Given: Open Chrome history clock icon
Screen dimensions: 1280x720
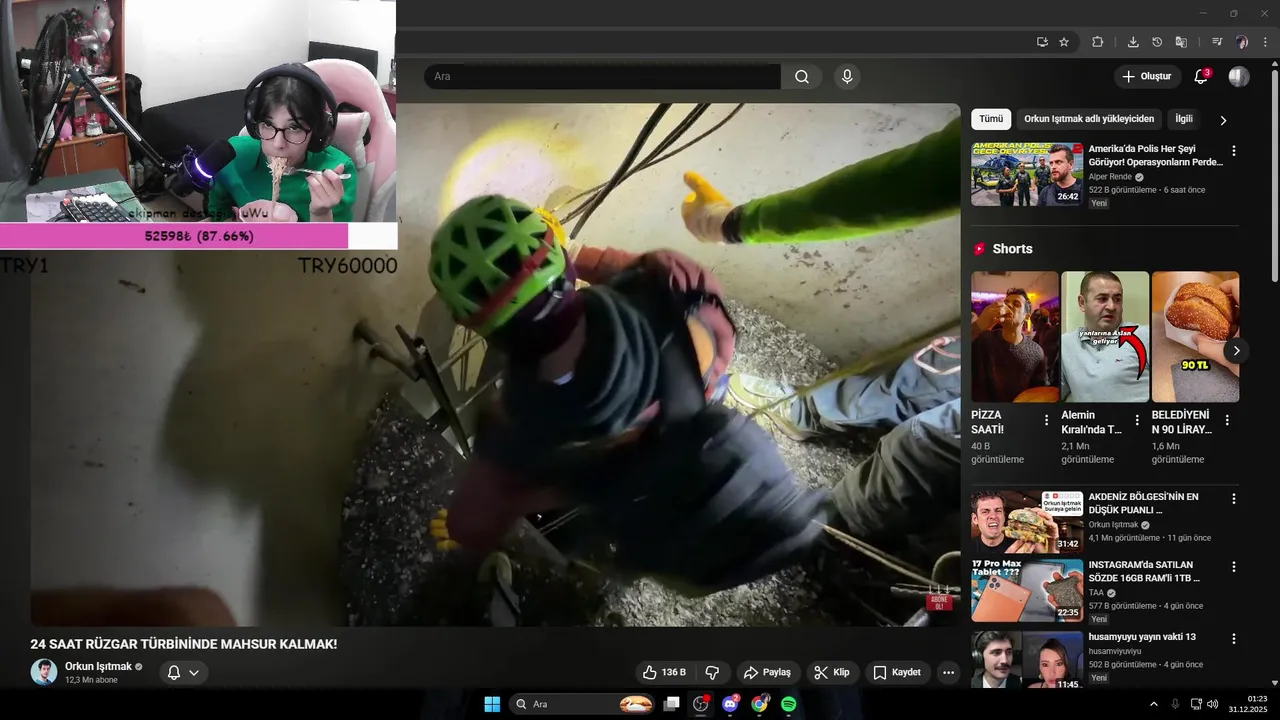Looking at the screenshot, I should pyautogui.click(x=1157, y=42).
